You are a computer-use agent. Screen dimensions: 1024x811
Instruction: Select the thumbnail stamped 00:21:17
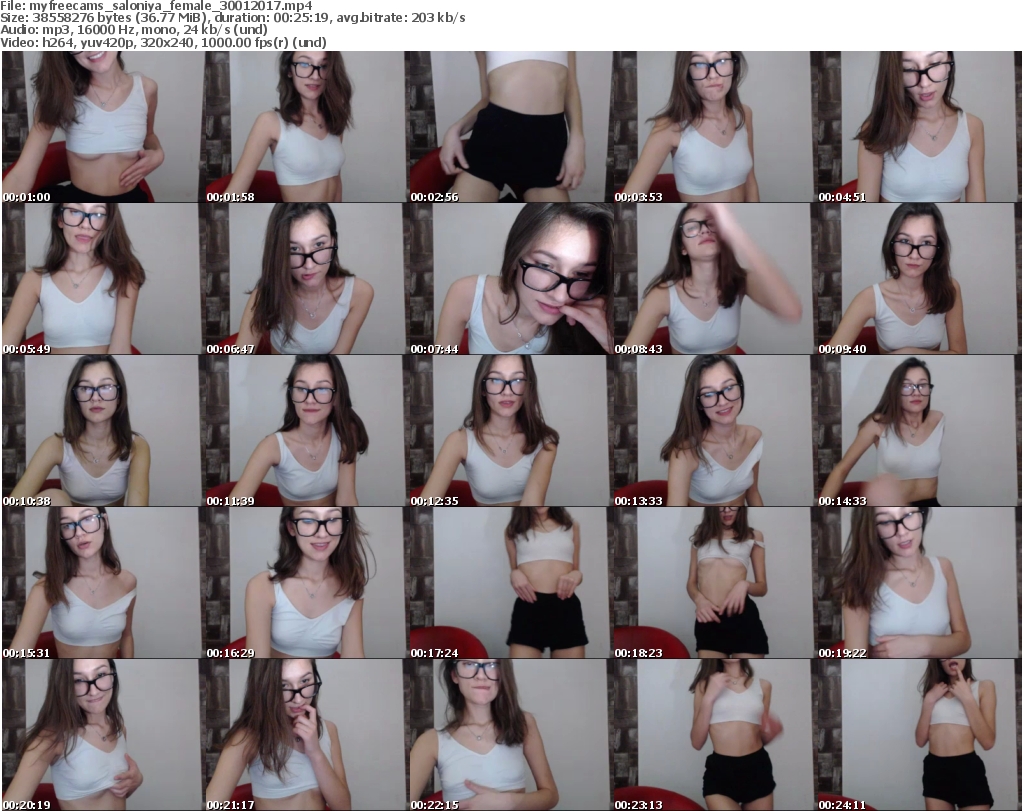[307, 735]
